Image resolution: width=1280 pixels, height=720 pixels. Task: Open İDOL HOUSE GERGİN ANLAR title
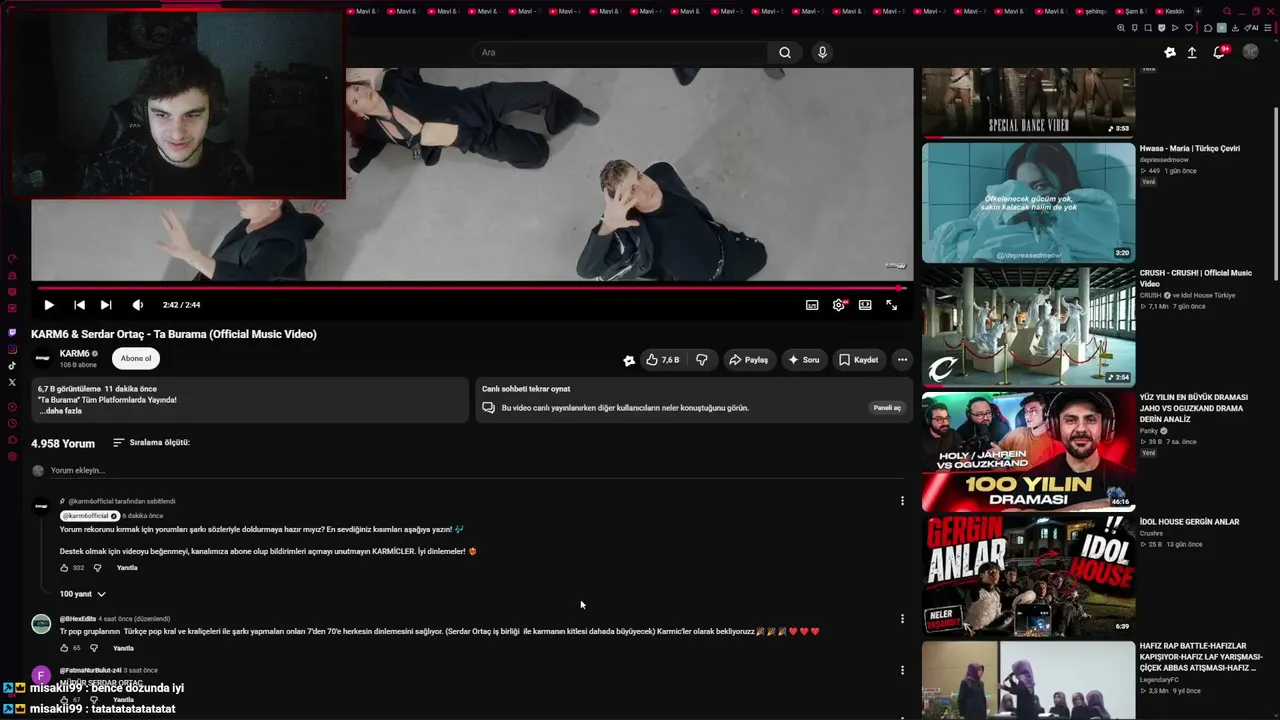(1189, 522)
